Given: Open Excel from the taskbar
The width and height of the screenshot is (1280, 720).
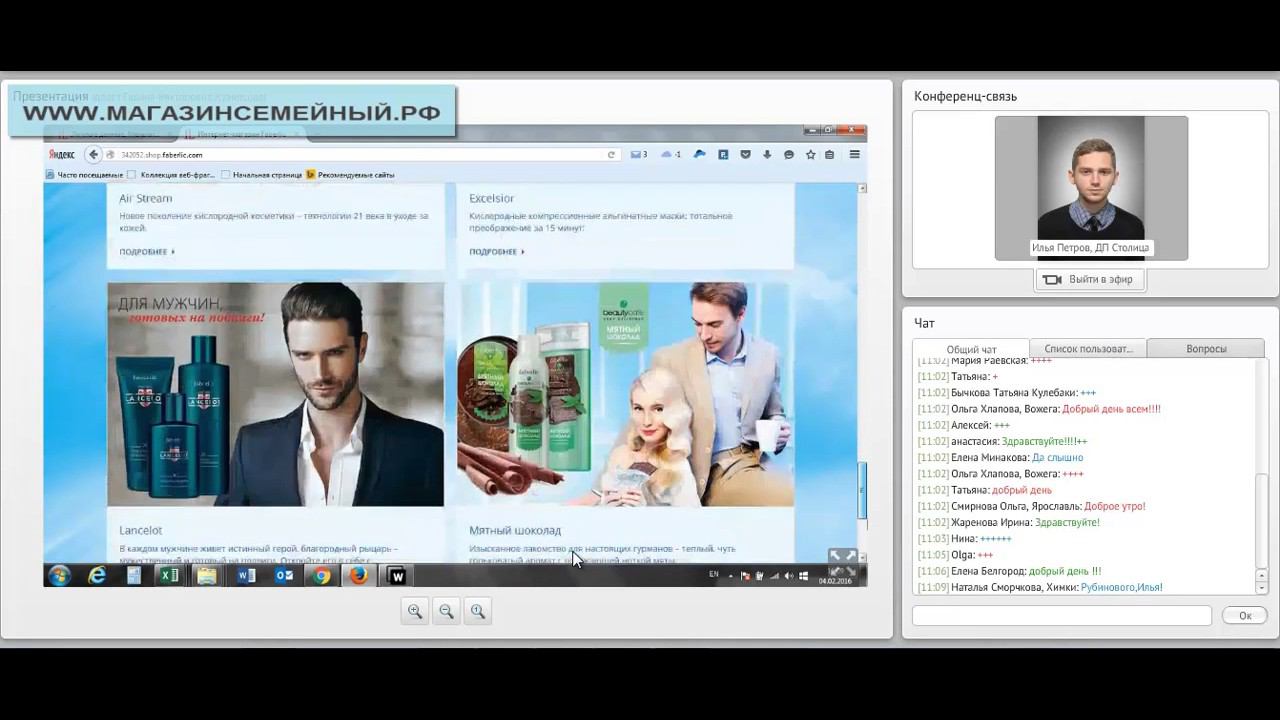Looking at the screenshot, I should pyautogui.click(x=170, y=575).
